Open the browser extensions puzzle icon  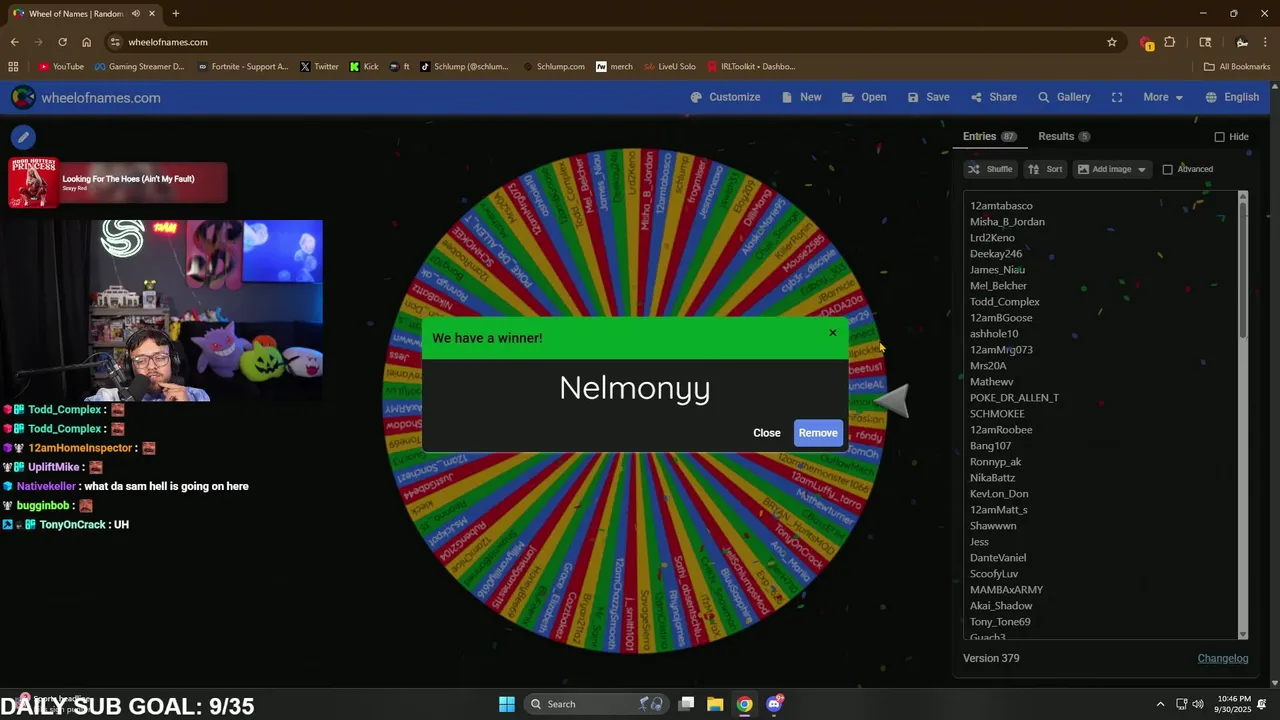click(x=1169, y=42)
